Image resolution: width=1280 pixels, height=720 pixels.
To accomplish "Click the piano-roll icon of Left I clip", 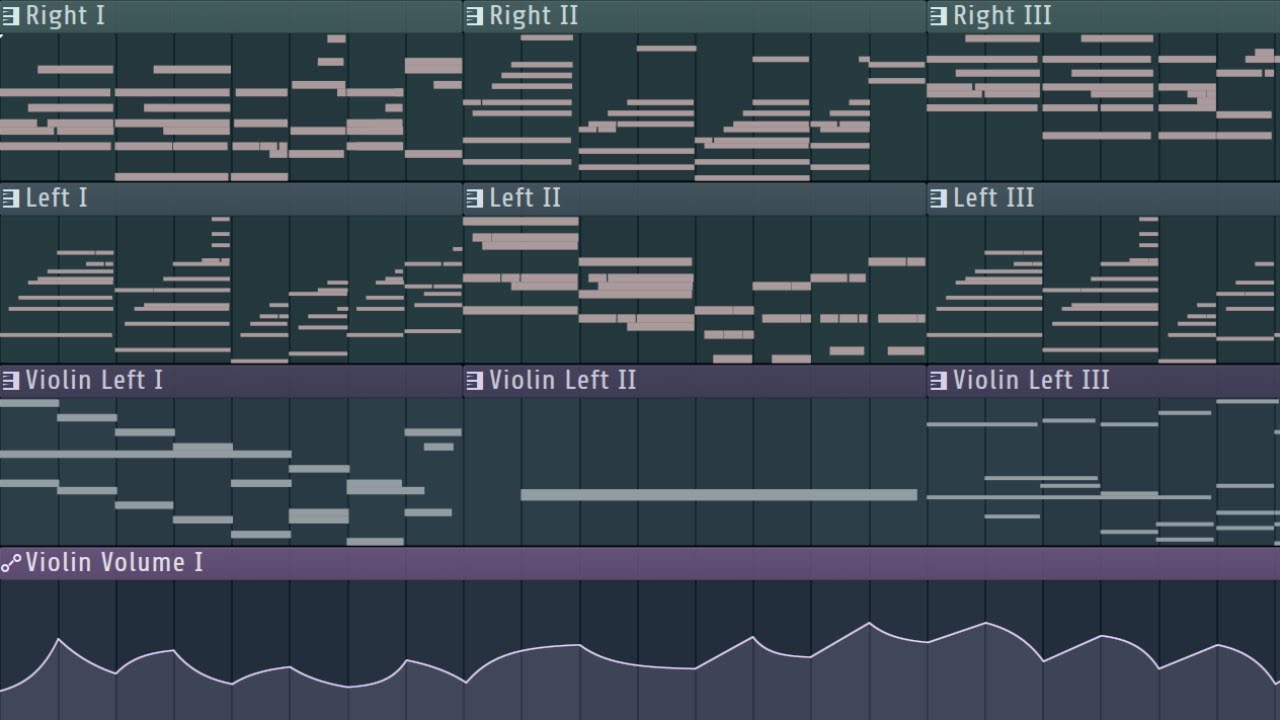I will click(x=11, y=199).
